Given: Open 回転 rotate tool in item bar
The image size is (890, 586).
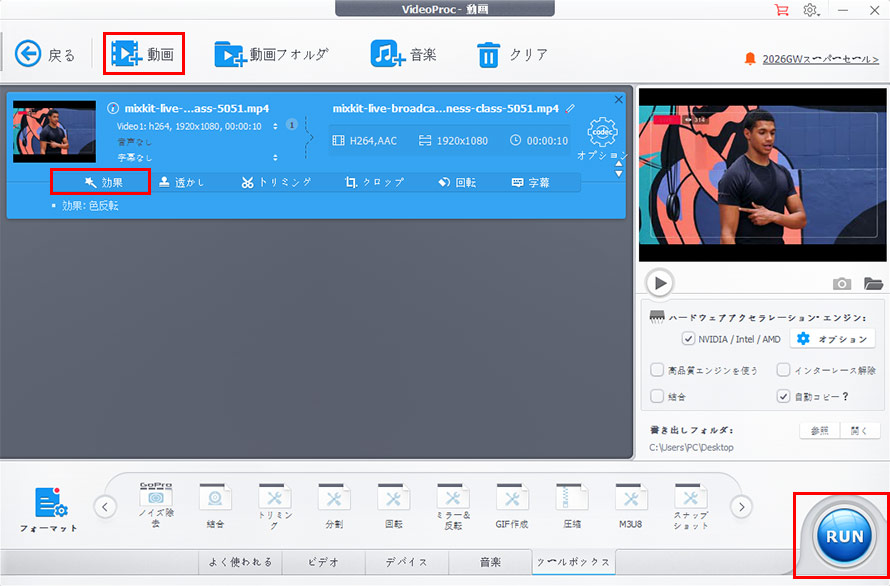Looking at the screenshot, I should click(457, 182).
